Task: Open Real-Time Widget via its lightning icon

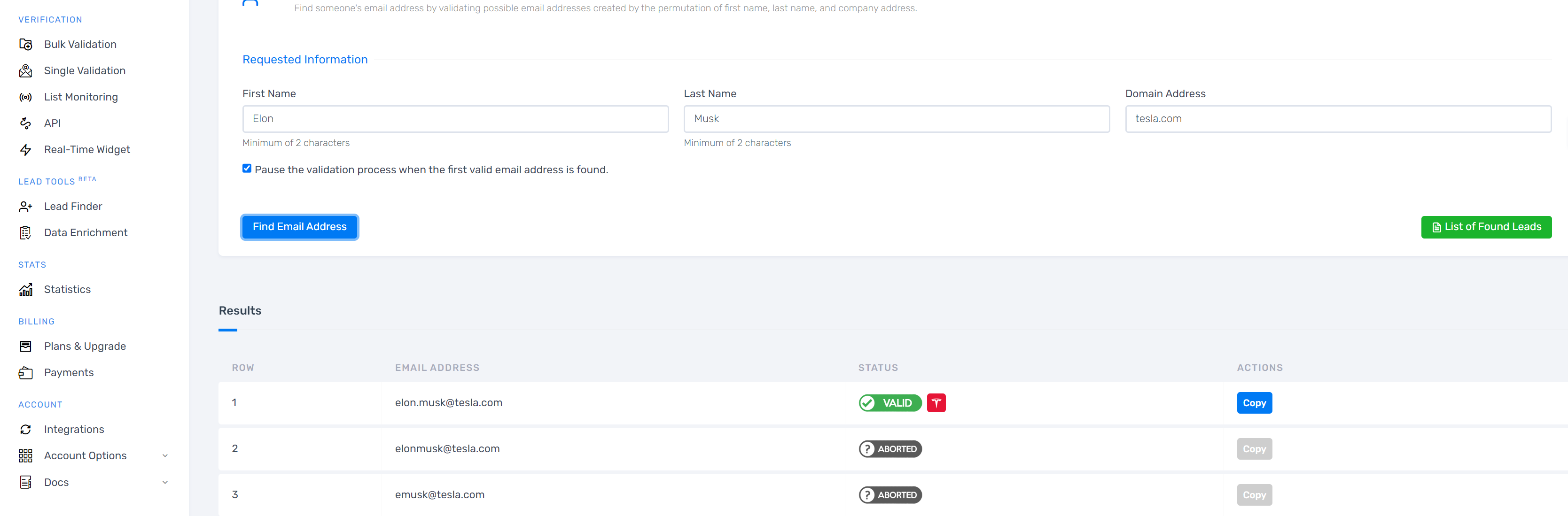Action: [25, 149]
